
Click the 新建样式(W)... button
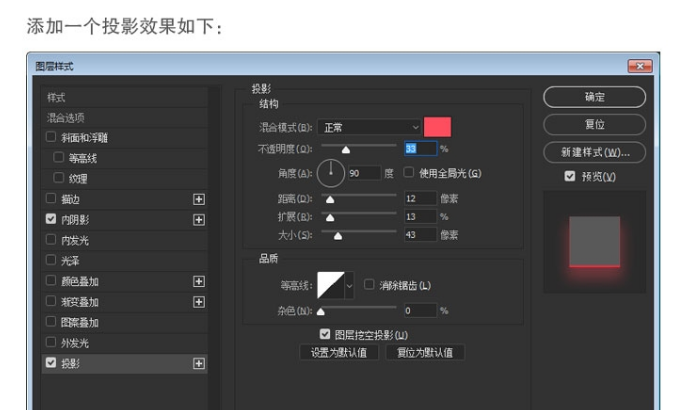tap(594, 153)
